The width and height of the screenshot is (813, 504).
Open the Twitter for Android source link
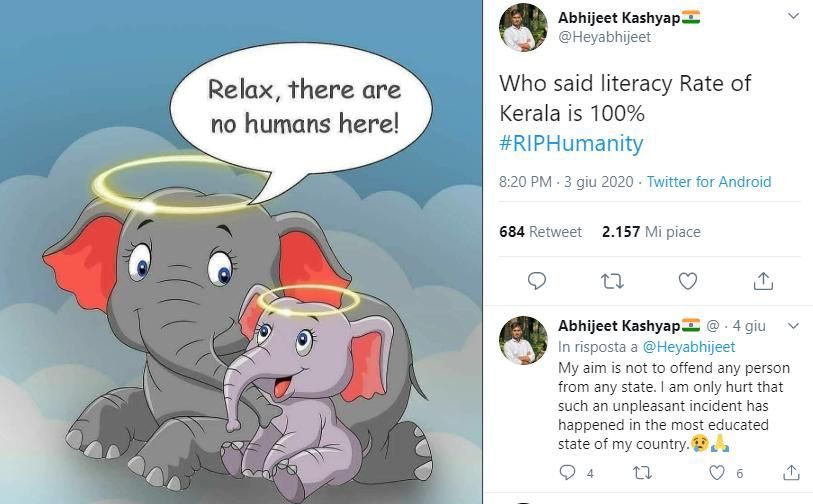709,182
